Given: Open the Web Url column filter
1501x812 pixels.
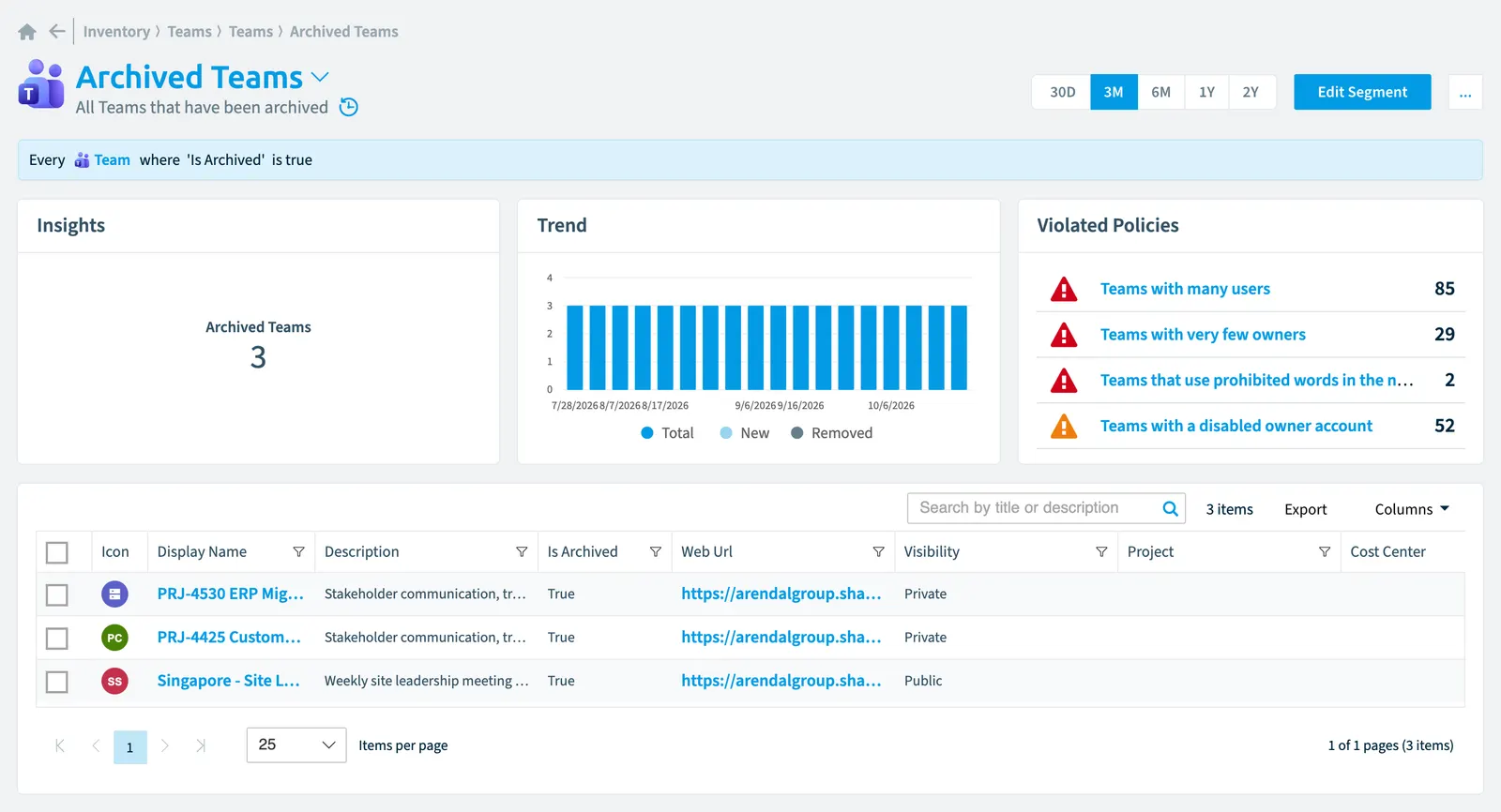Looking at the screenshot, I should tap(879, 552).
